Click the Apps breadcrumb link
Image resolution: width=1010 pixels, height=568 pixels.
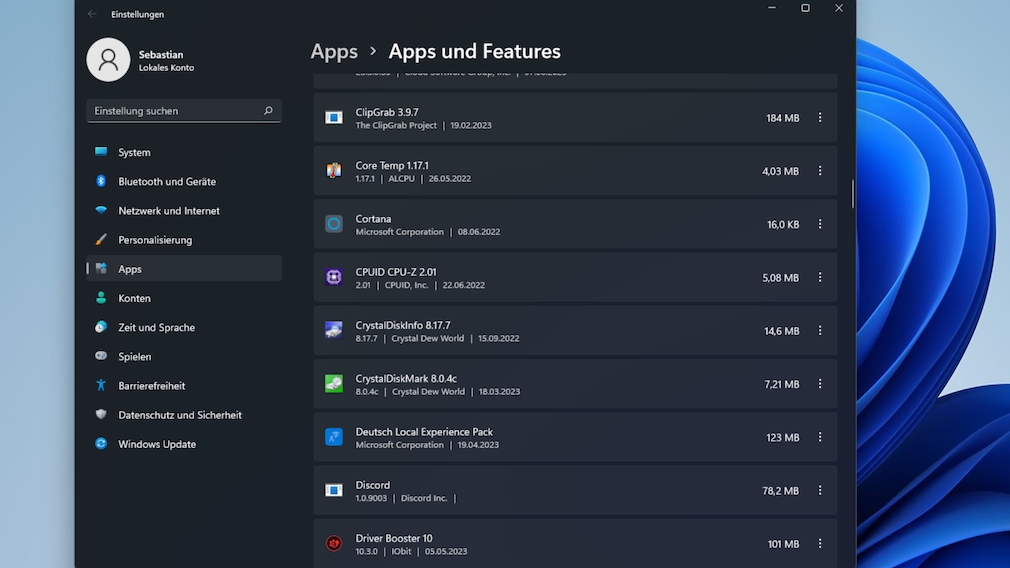[x=334, y=52]
